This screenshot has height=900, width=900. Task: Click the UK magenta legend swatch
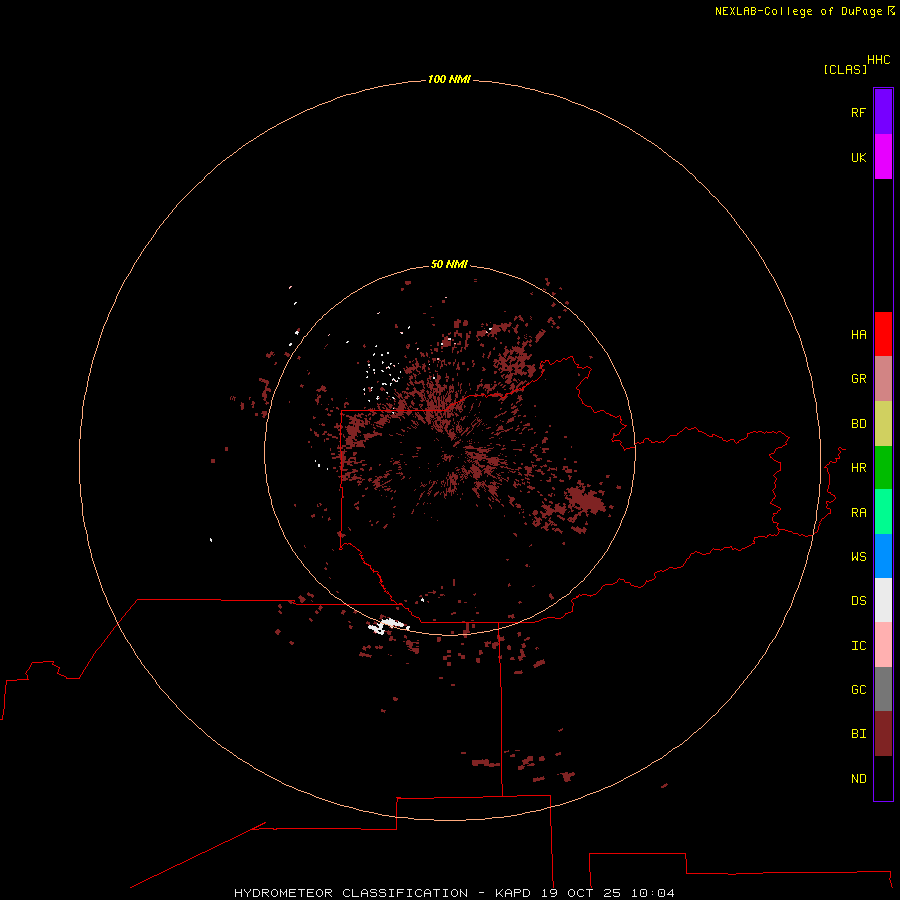pos(883,157)
